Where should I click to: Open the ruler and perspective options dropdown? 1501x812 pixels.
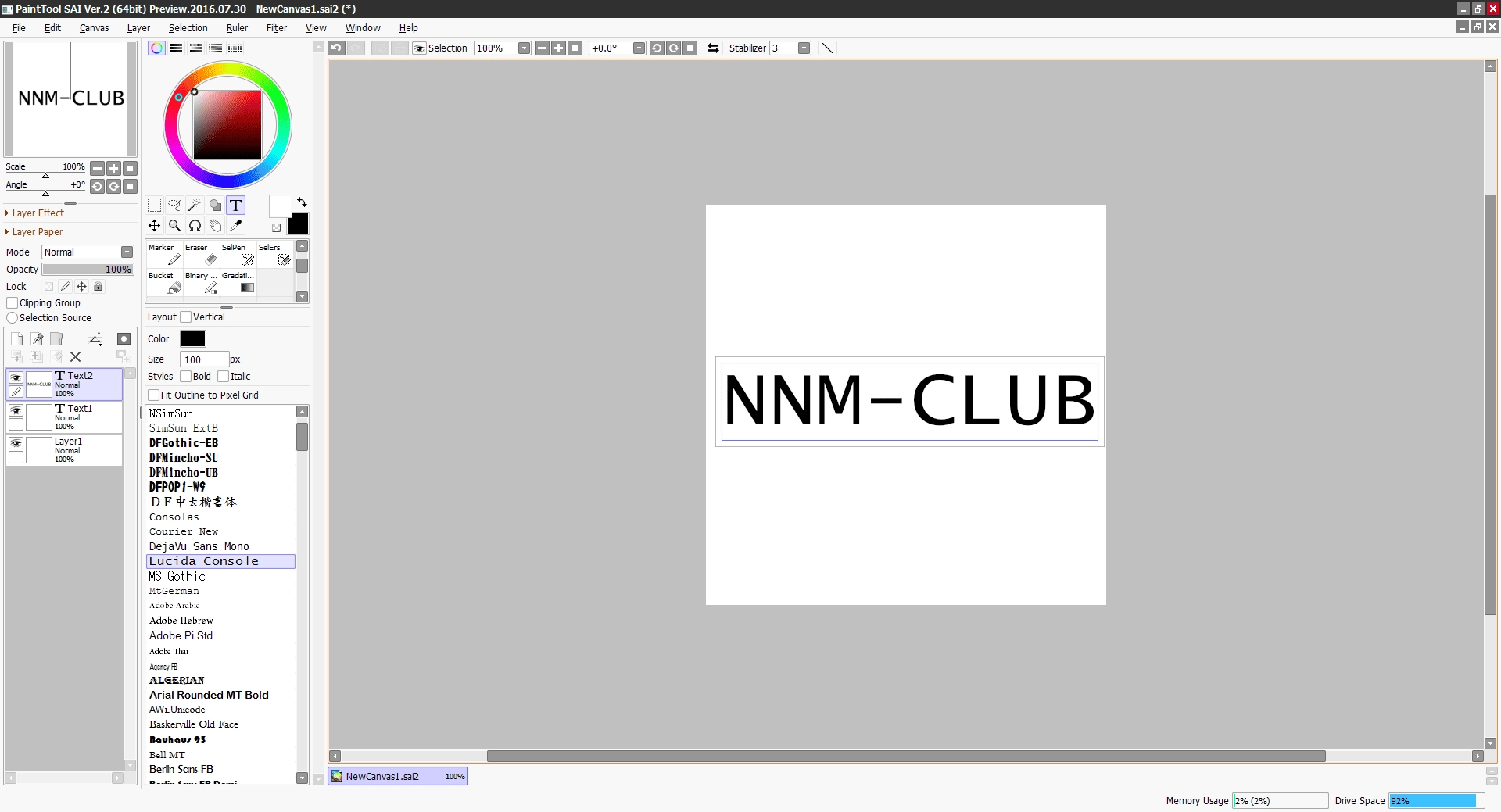(96, 339)
